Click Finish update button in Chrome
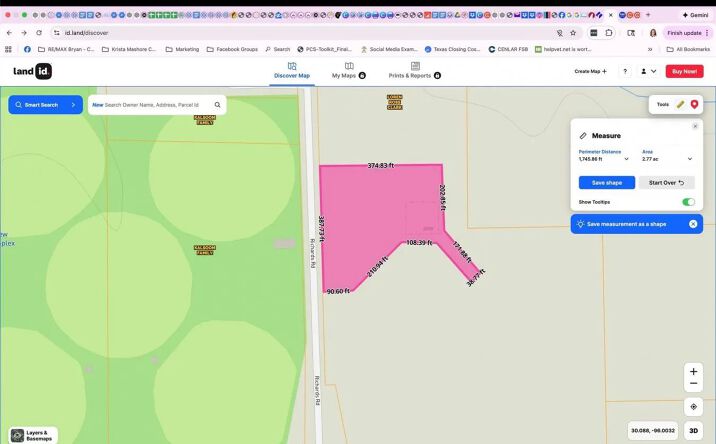The height and width of the screenshot is (444, 716). [x=688, y=33]
